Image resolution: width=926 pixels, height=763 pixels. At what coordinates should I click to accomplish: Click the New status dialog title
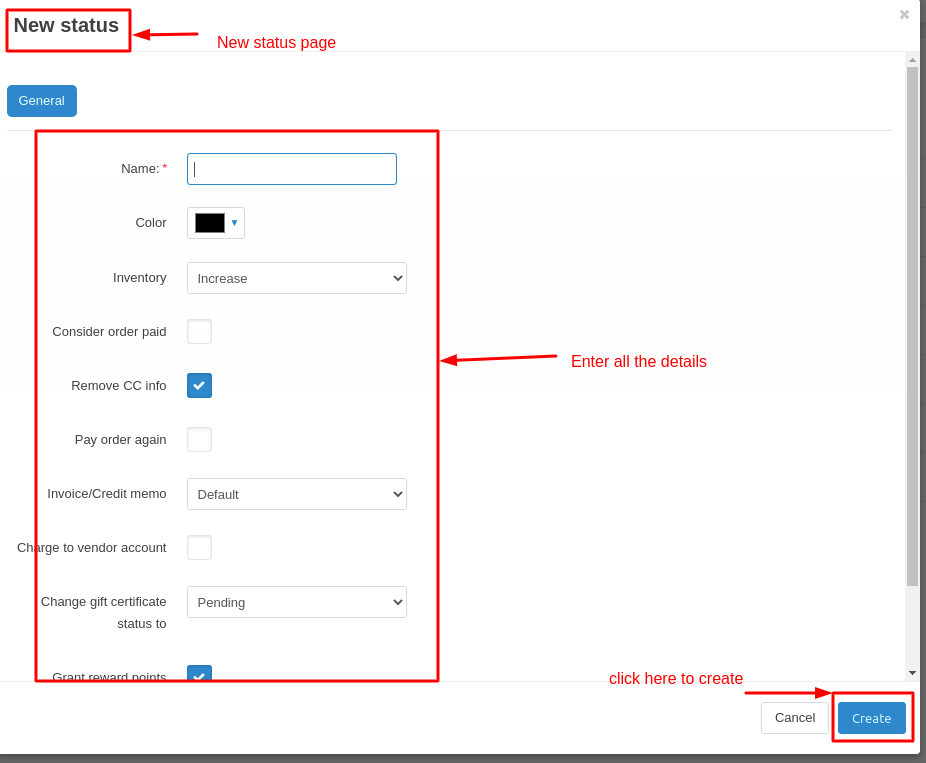click(x=66, y=26)
